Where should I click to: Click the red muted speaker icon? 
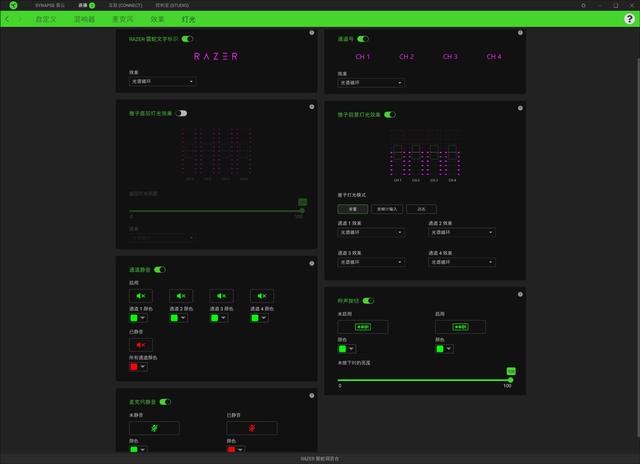[141, 344]
